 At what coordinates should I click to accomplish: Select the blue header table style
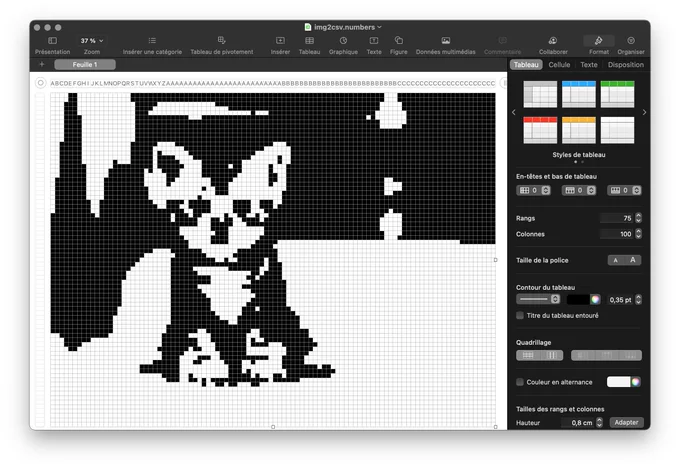click(x=579, y=94)
